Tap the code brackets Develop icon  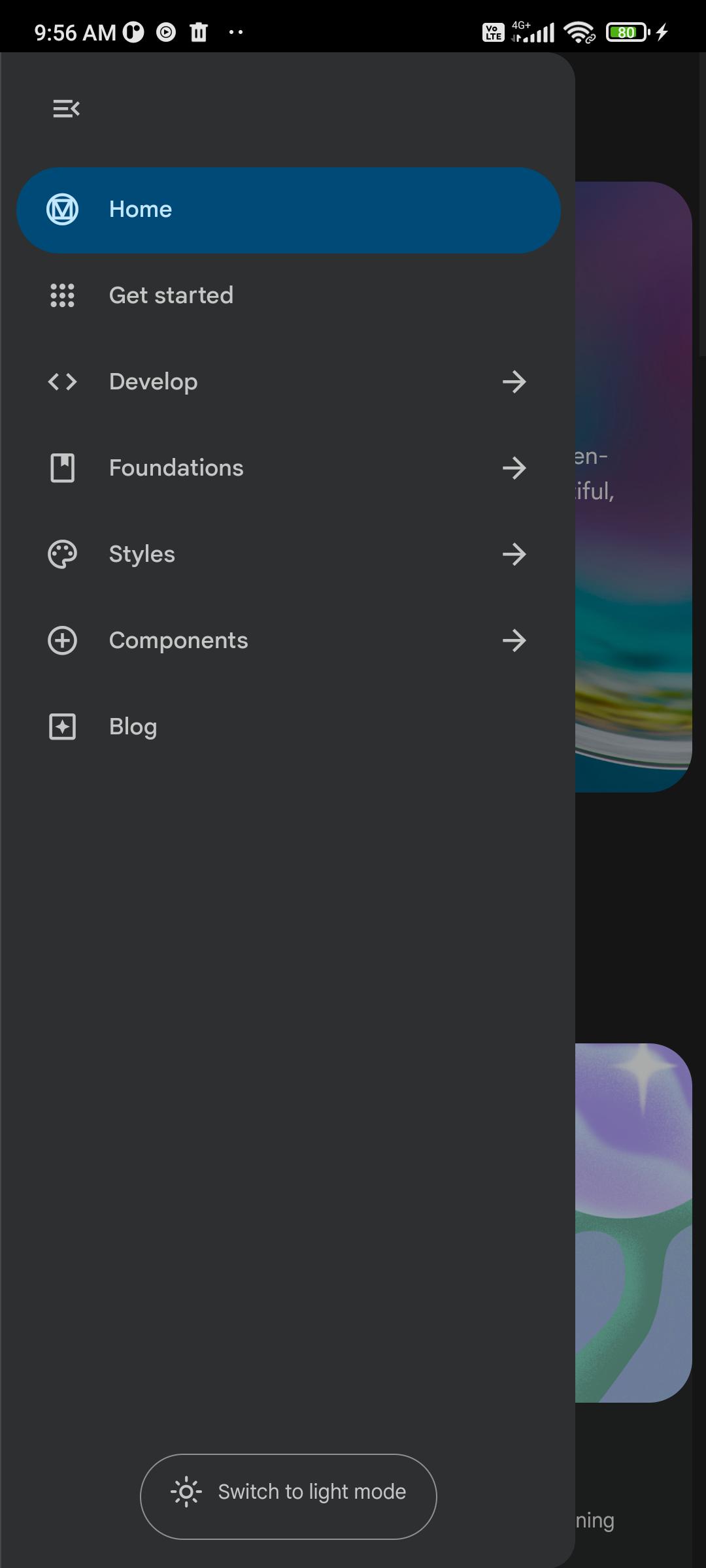coord(63,382)
